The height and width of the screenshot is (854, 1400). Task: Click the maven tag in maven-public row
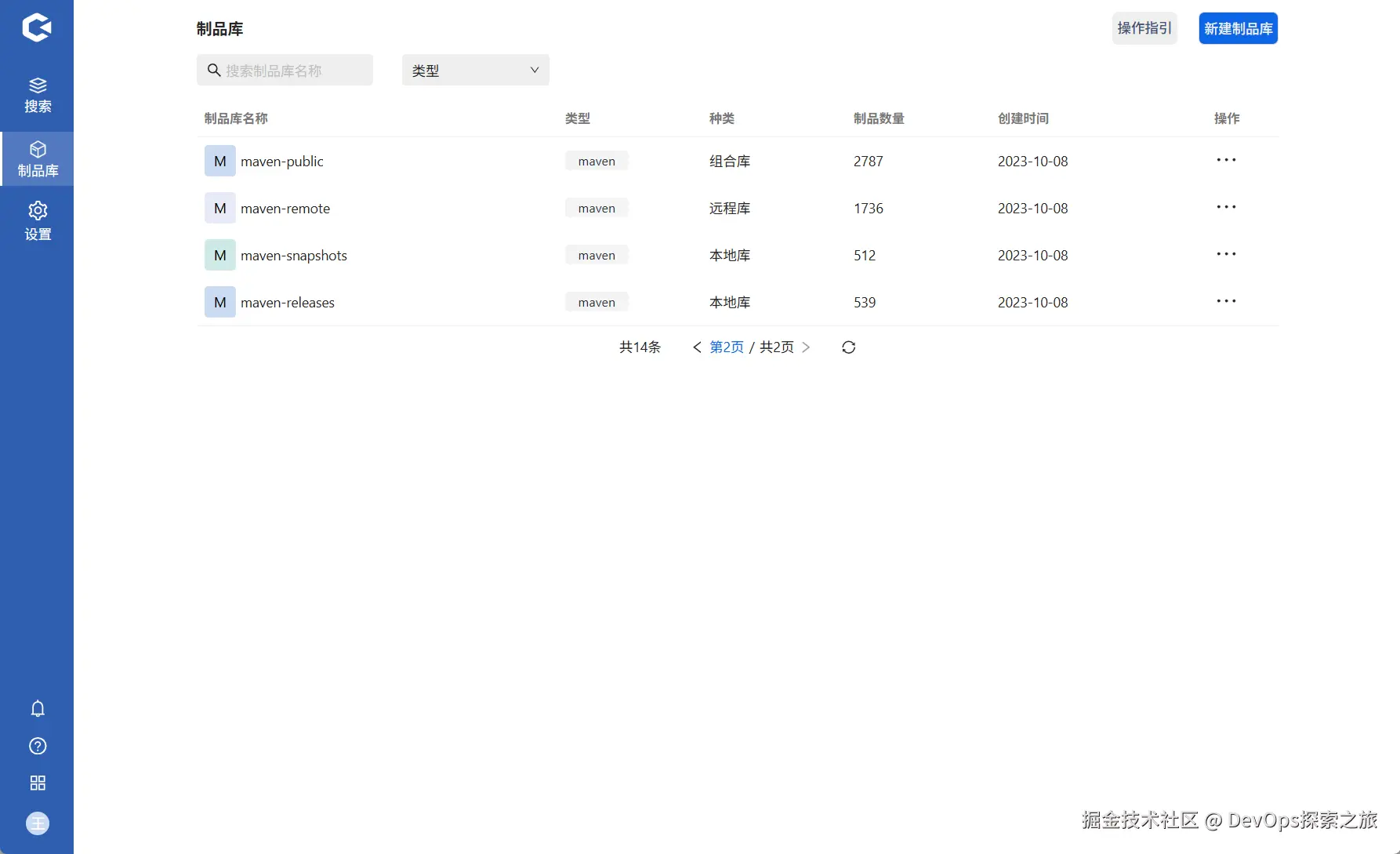[x=597, y=161]
